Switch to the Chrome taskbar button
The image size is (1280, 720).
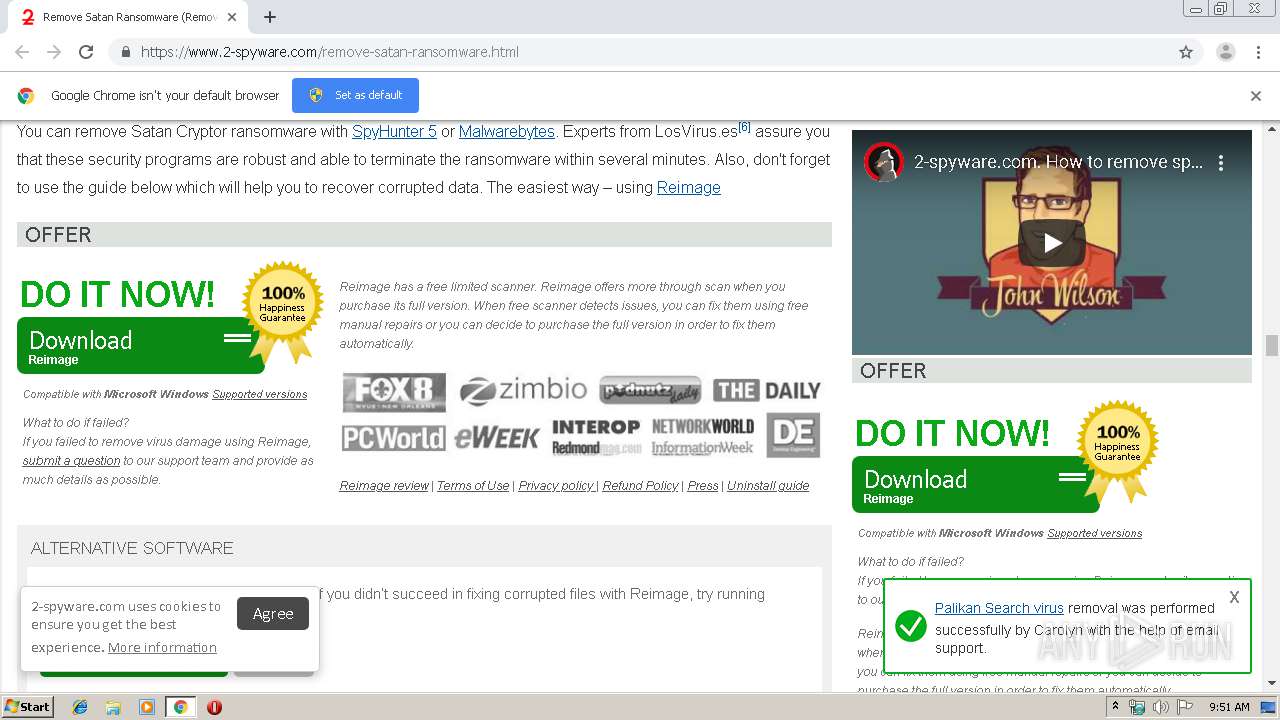(180, 707)
